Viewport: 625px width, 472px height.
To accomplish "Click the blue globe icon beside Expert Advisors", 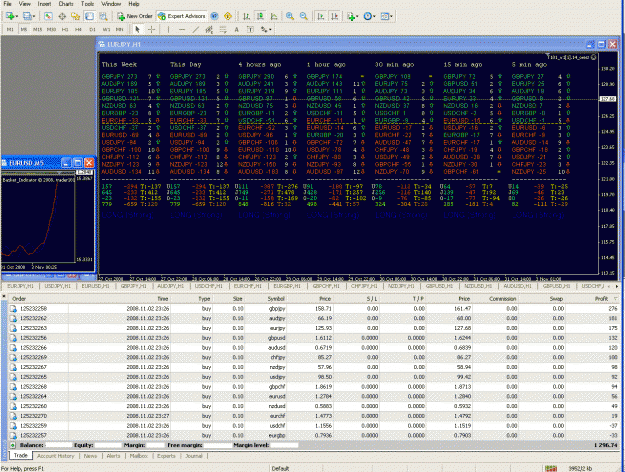I will [214, 16].
